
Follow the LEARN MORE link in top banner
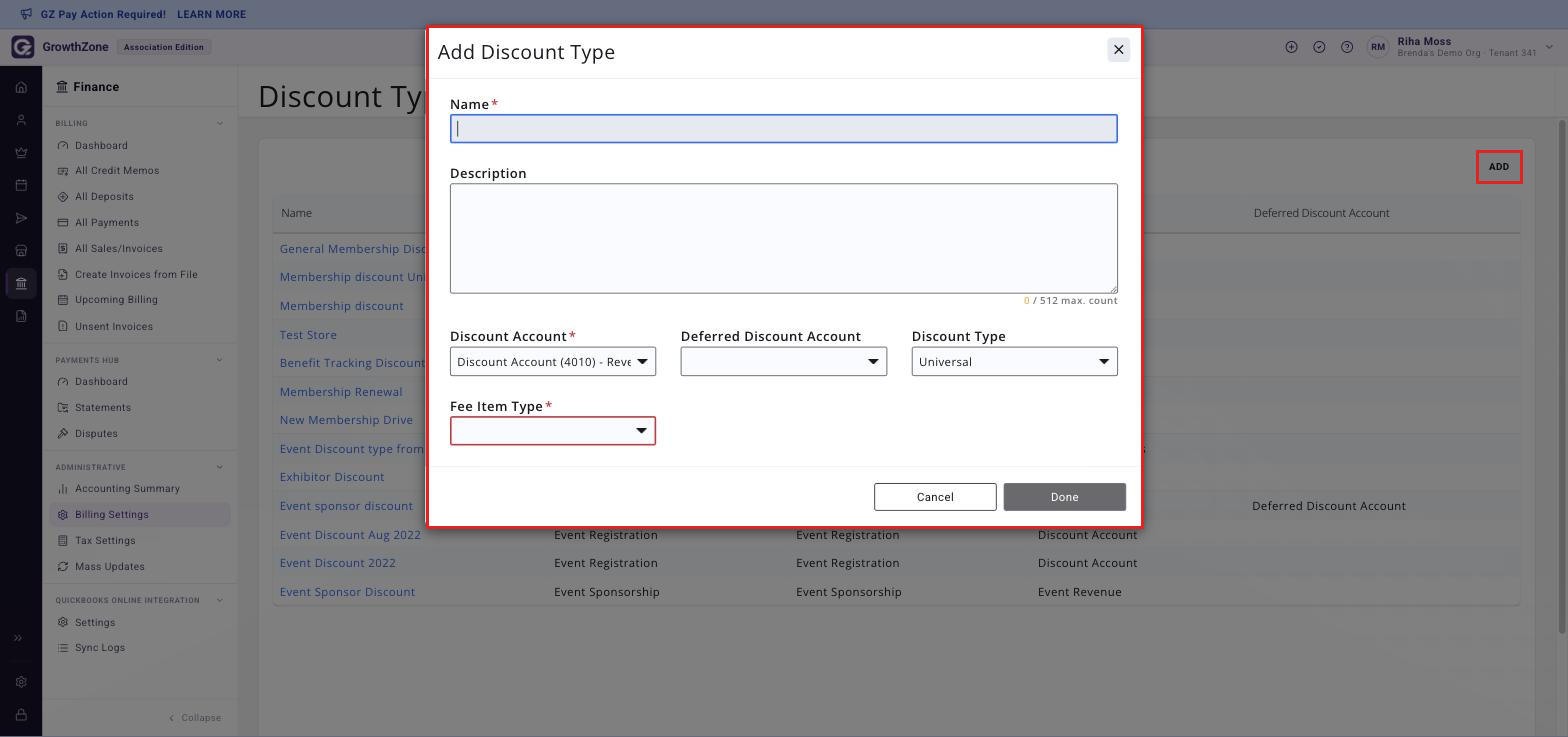211,14
